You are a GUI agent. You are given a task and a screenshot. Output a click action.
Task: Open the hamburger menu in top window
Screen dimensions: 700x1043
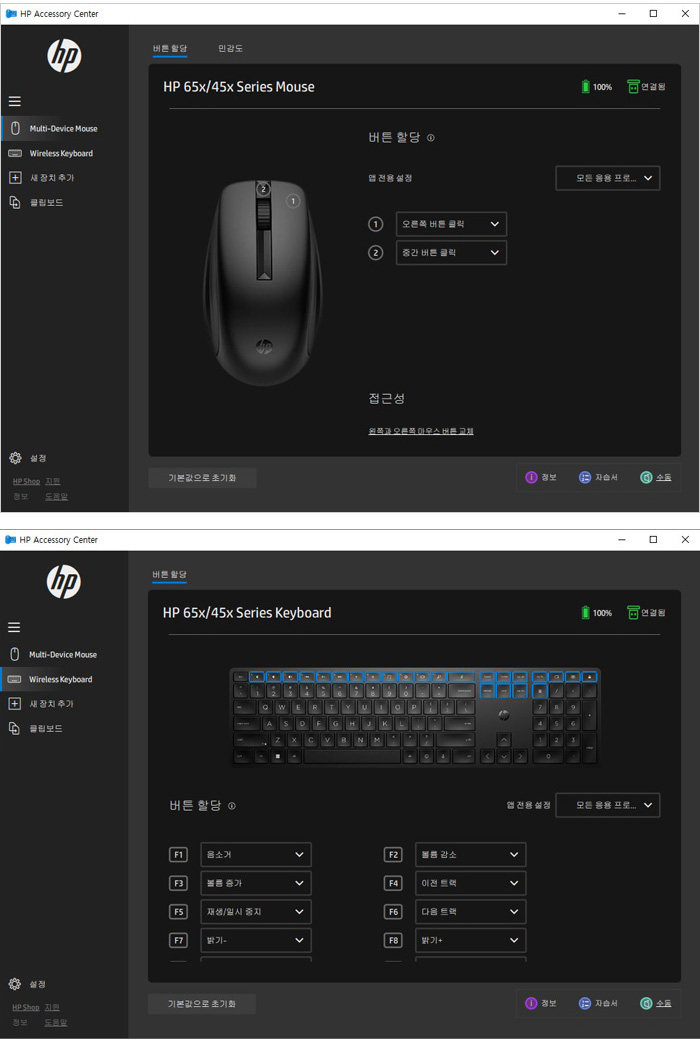(x=15, y=101)
